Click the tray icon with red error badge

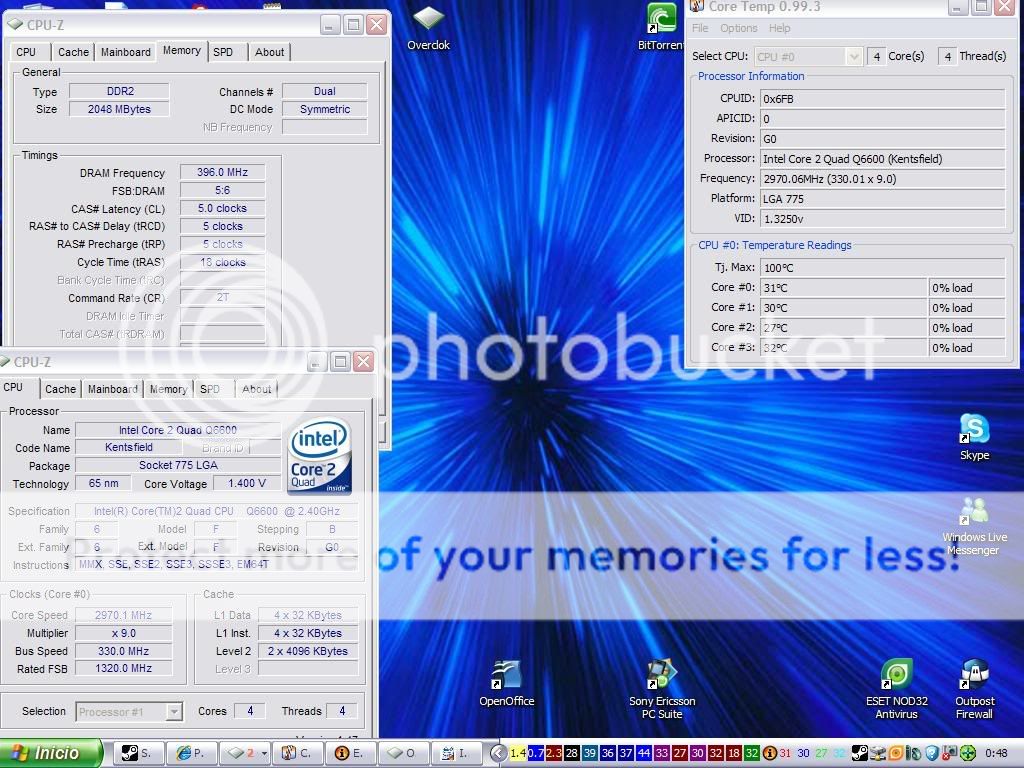click(x=950, y=753)
